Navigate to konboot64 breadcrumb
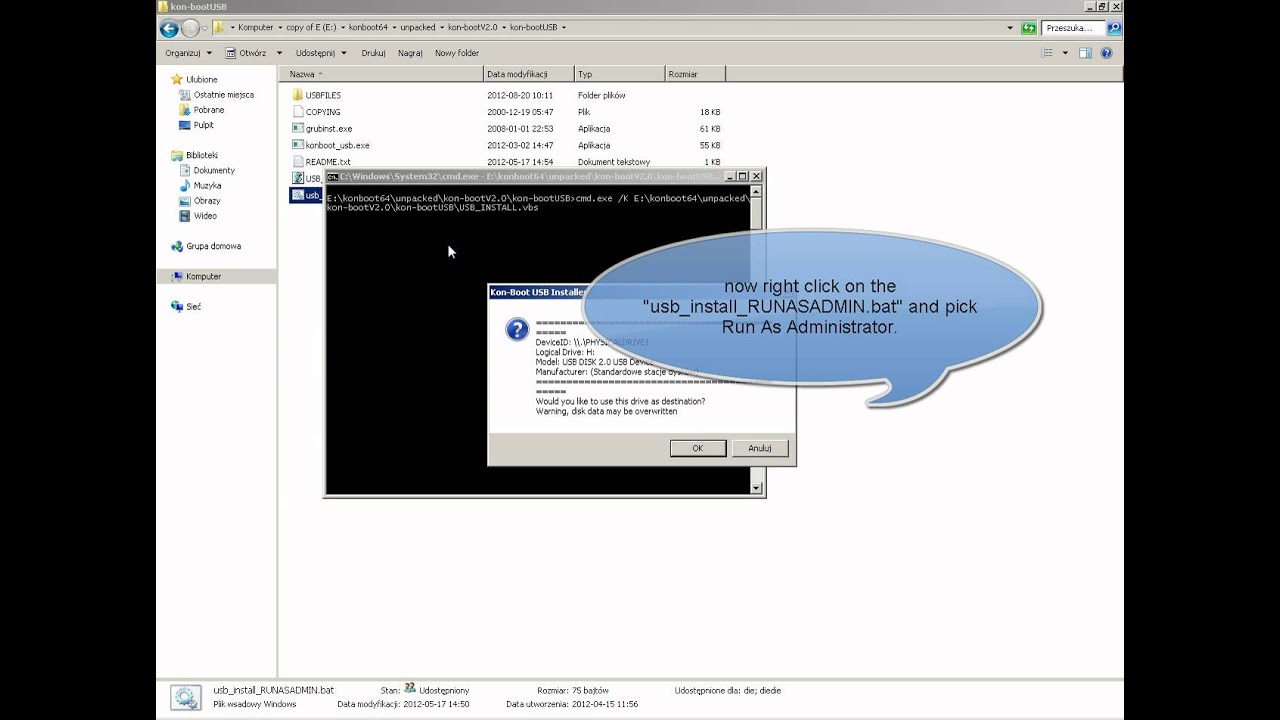 click(367, 28)
